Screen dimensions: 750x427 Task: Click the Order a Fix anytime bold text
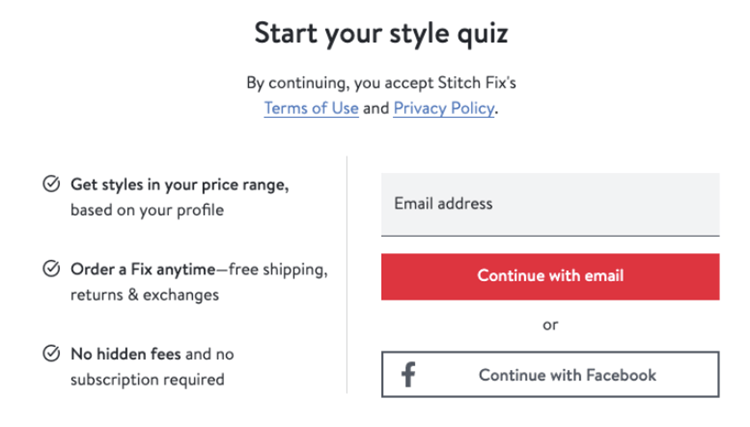click(143, 270)
